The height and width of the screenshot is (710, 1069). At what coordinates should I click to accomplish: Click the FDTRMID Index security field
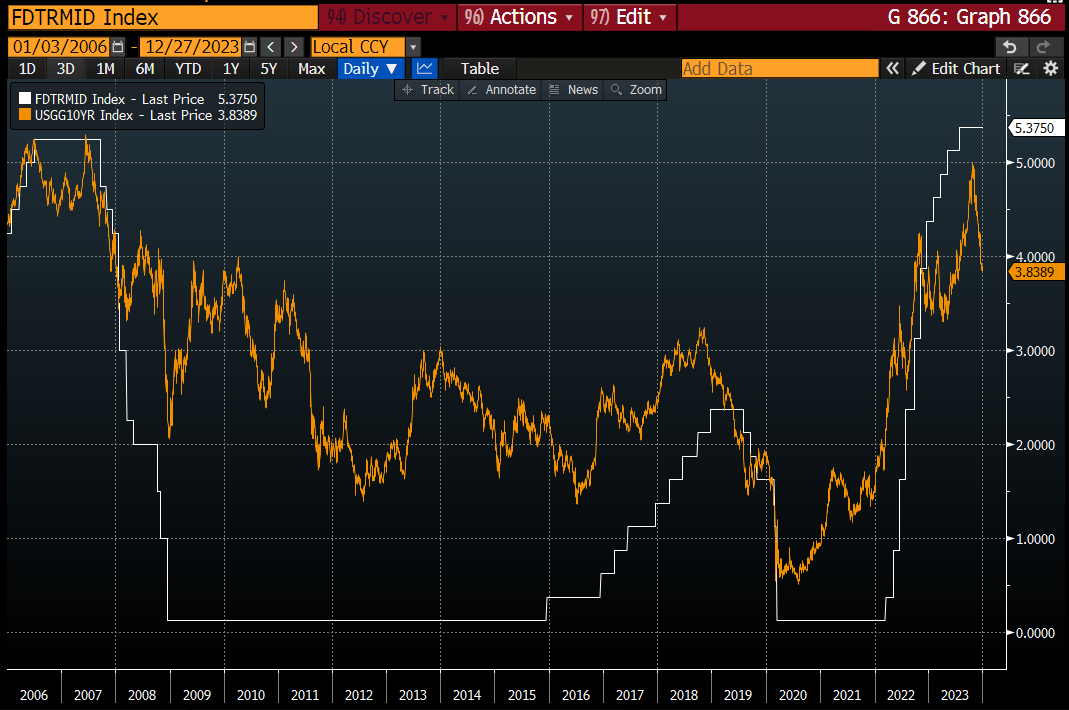pyautogui.click(x=163, y=16)
